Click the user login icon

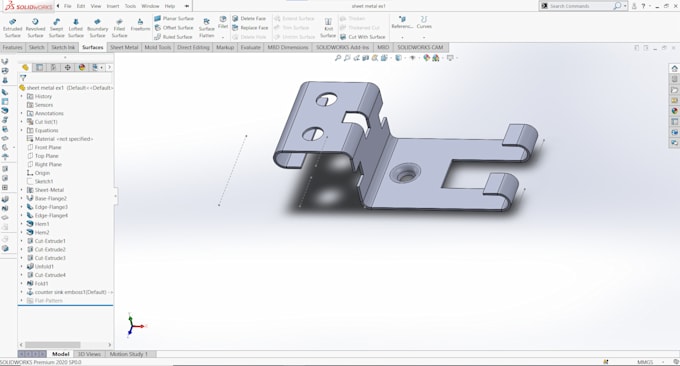pyautogui.click(x=634, y=6)
